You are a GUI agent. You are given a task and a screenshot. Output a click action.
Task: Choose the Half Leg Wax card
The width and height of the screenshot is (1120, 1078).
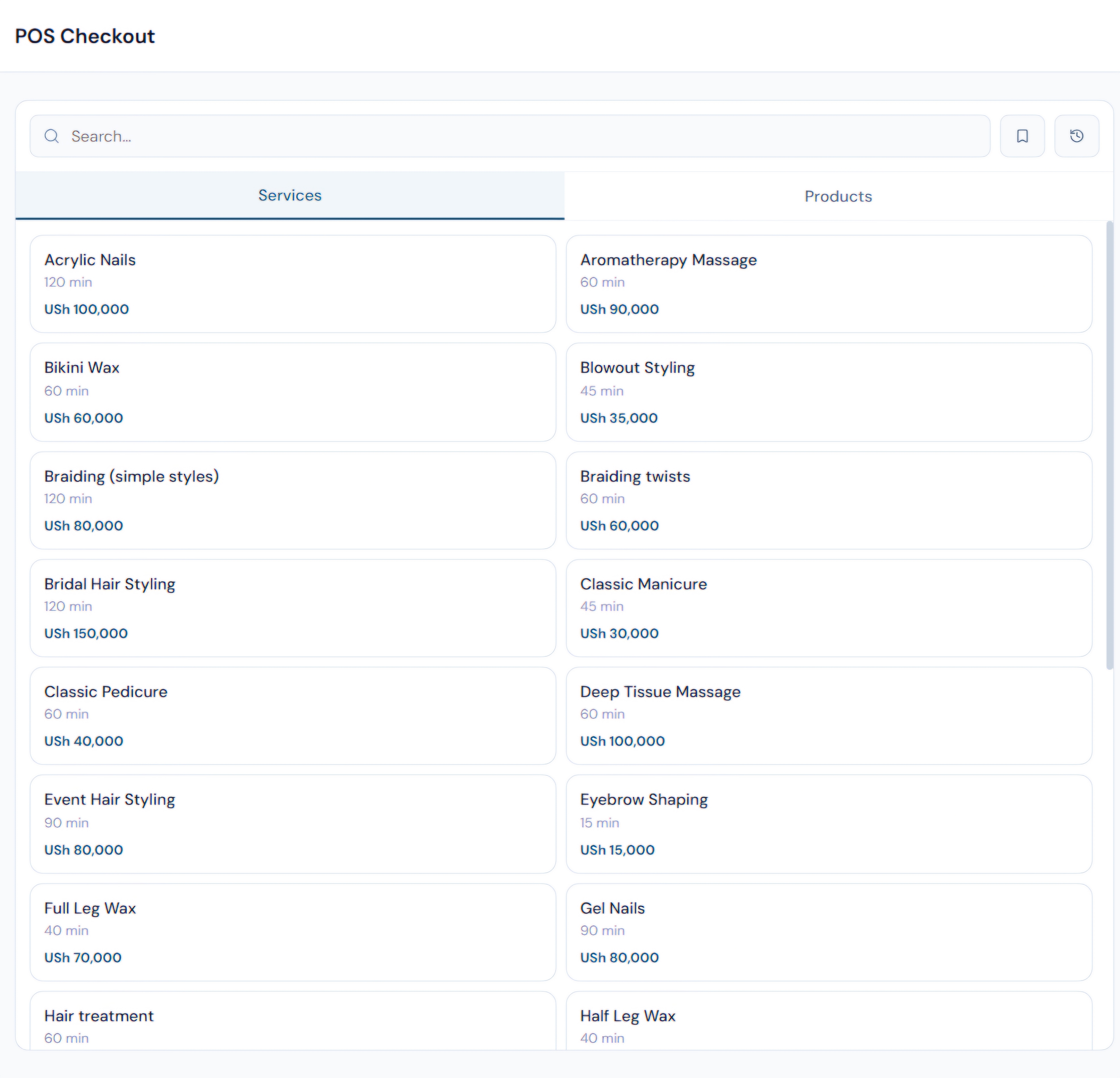[829, 1020]
